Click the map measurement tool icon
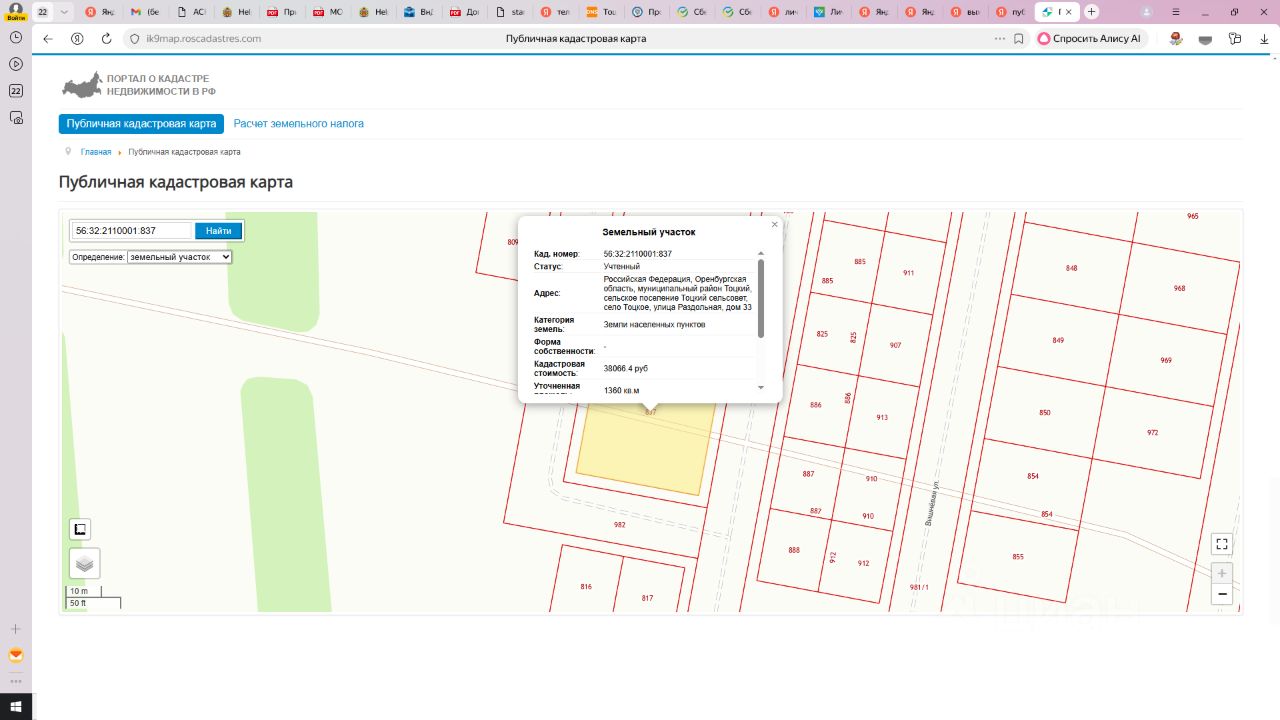This screenshot has height=720, width=1280. 81,529
